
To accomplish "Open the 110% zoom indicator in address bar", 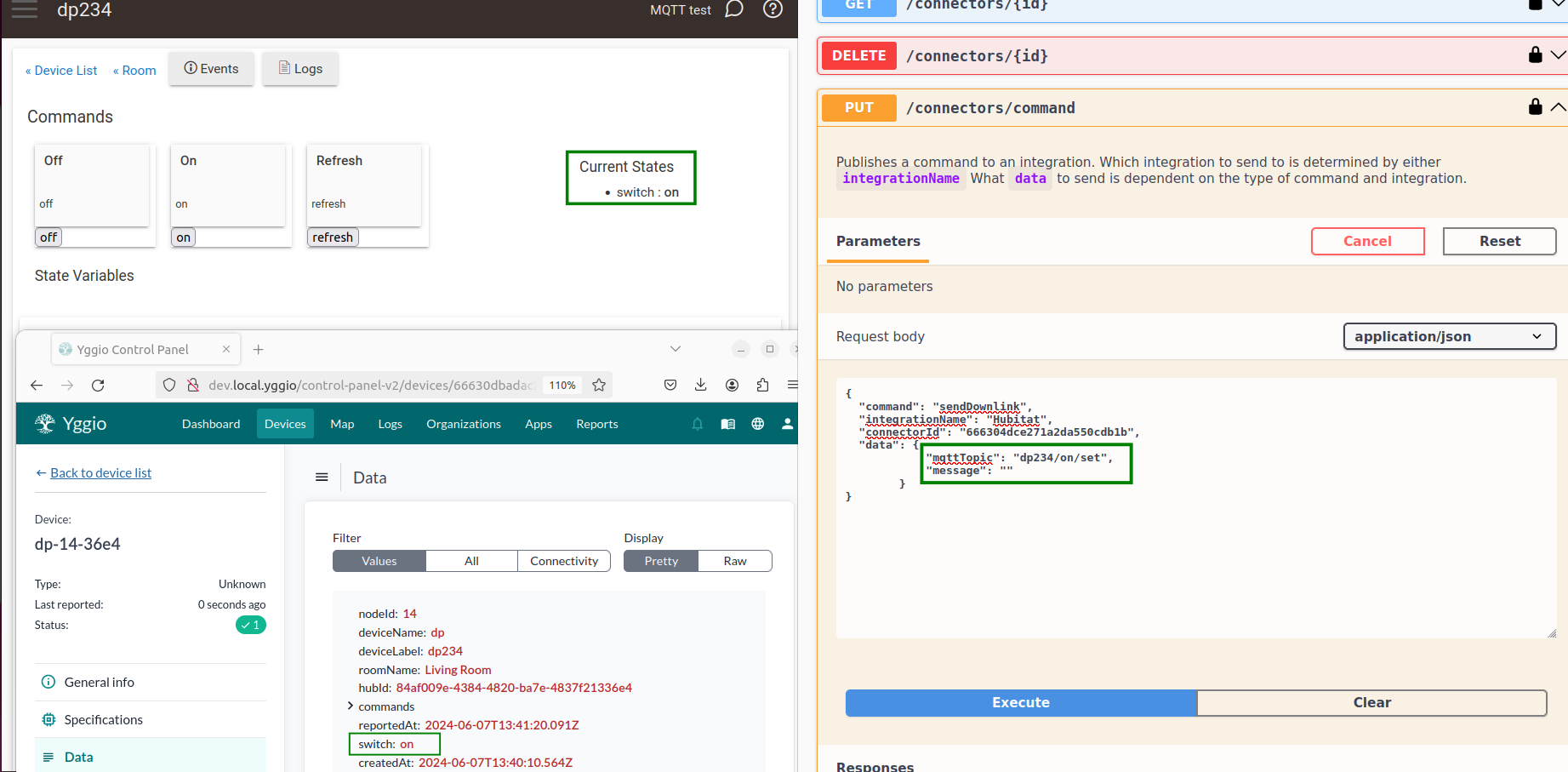I will (562, 386).
